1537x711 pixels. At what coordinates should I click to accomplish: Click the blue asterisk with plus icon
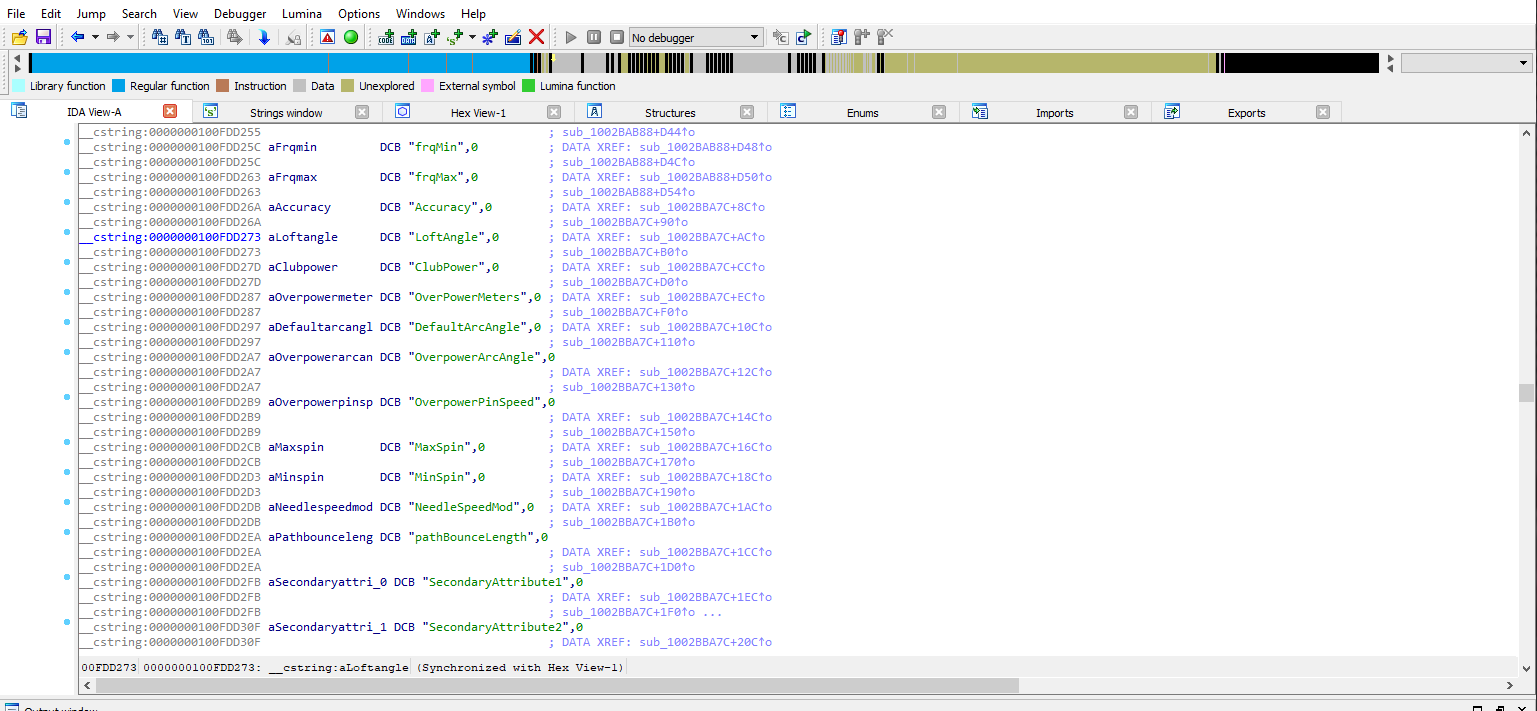pos(489,37)
